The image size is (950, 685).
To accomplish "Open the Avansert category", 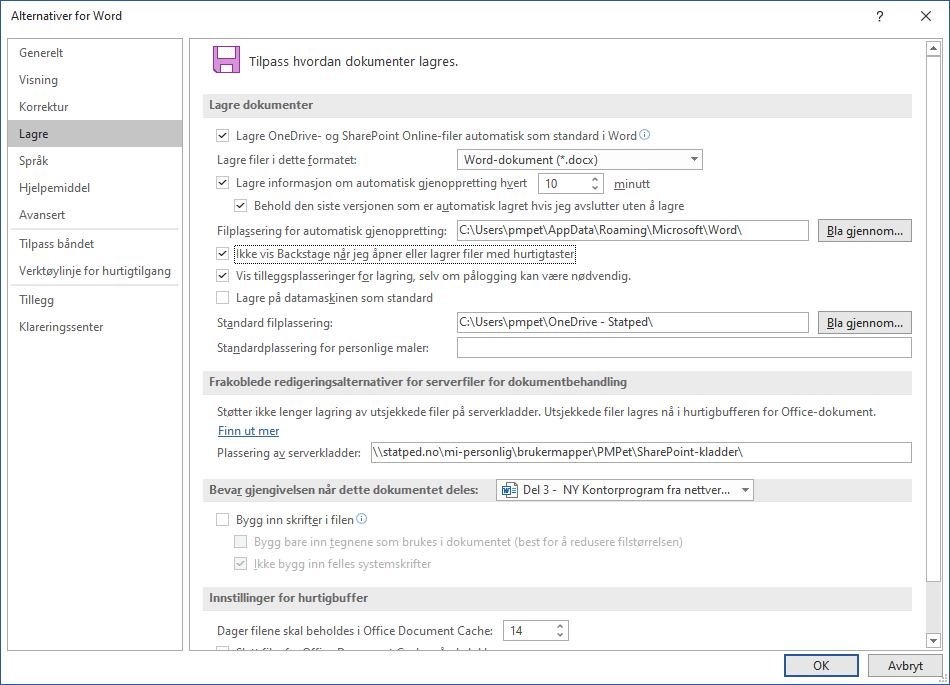I will (x=42, y=215).
